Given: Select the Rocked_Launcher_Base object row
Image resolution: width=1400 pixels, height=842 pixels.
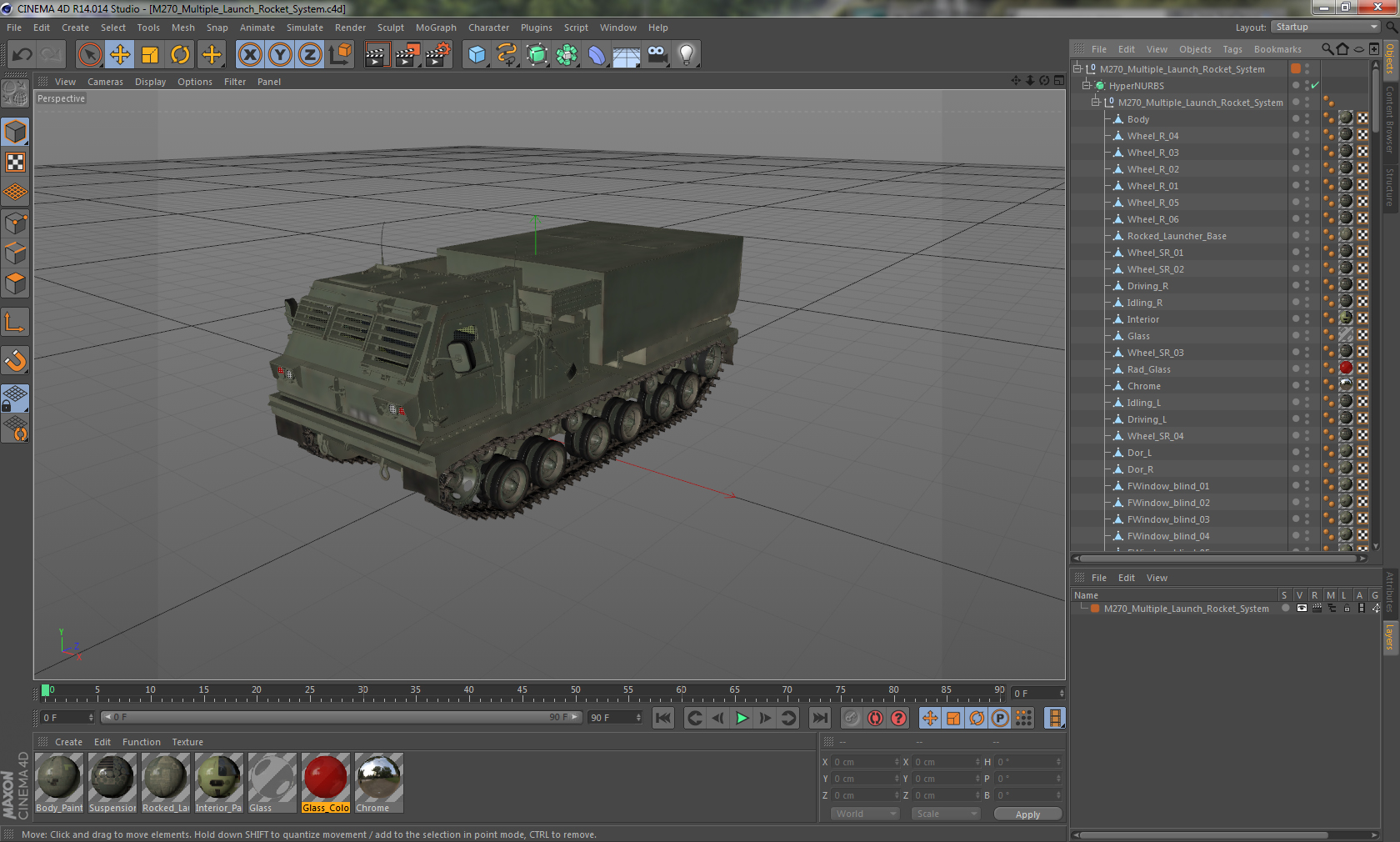Looking at the screenshot, I should 1177,236.
